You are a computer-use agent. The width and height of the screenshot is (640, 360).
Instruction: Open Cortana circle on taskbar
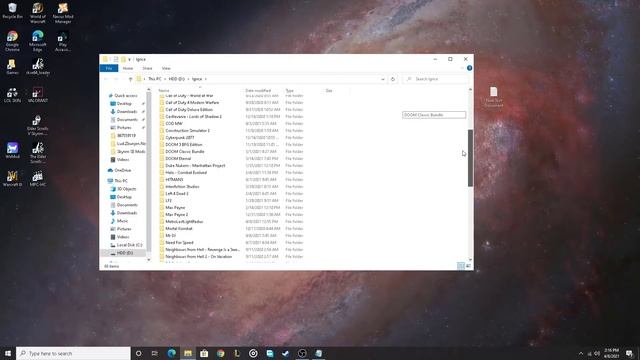coord(138,353)
